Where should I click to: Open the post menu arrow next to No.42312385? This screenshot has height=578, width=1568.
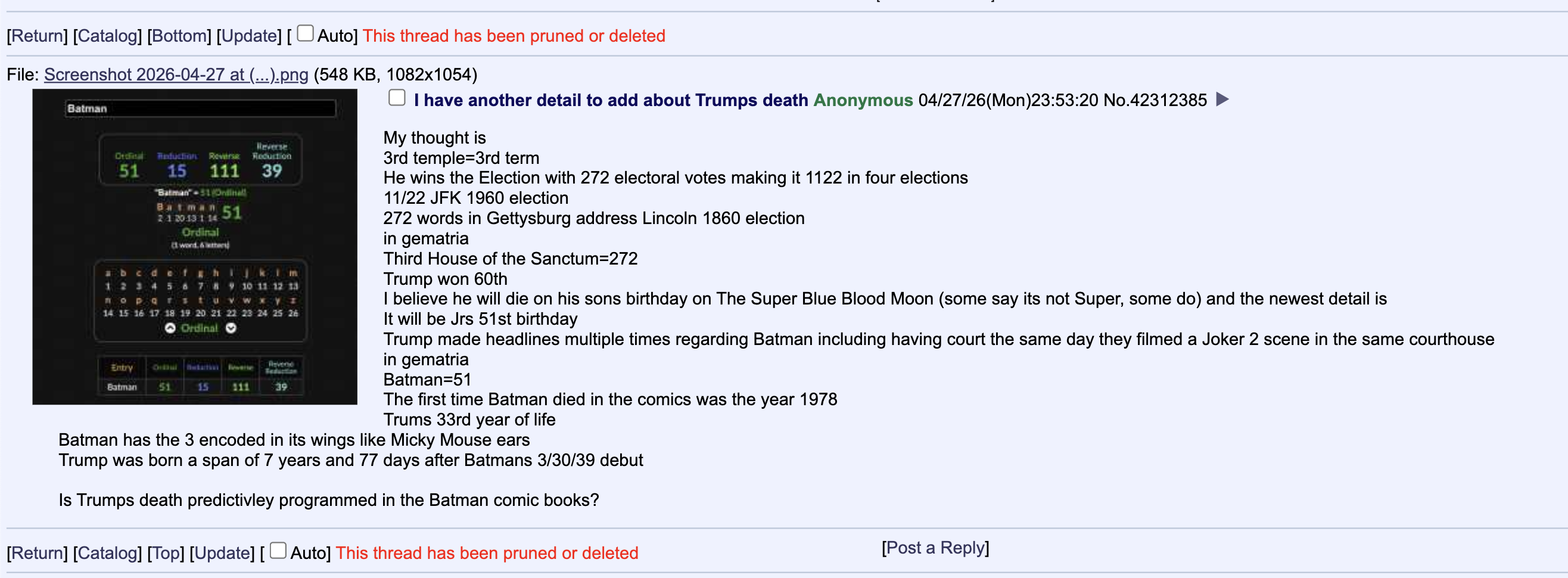[x=1222, y=100]
